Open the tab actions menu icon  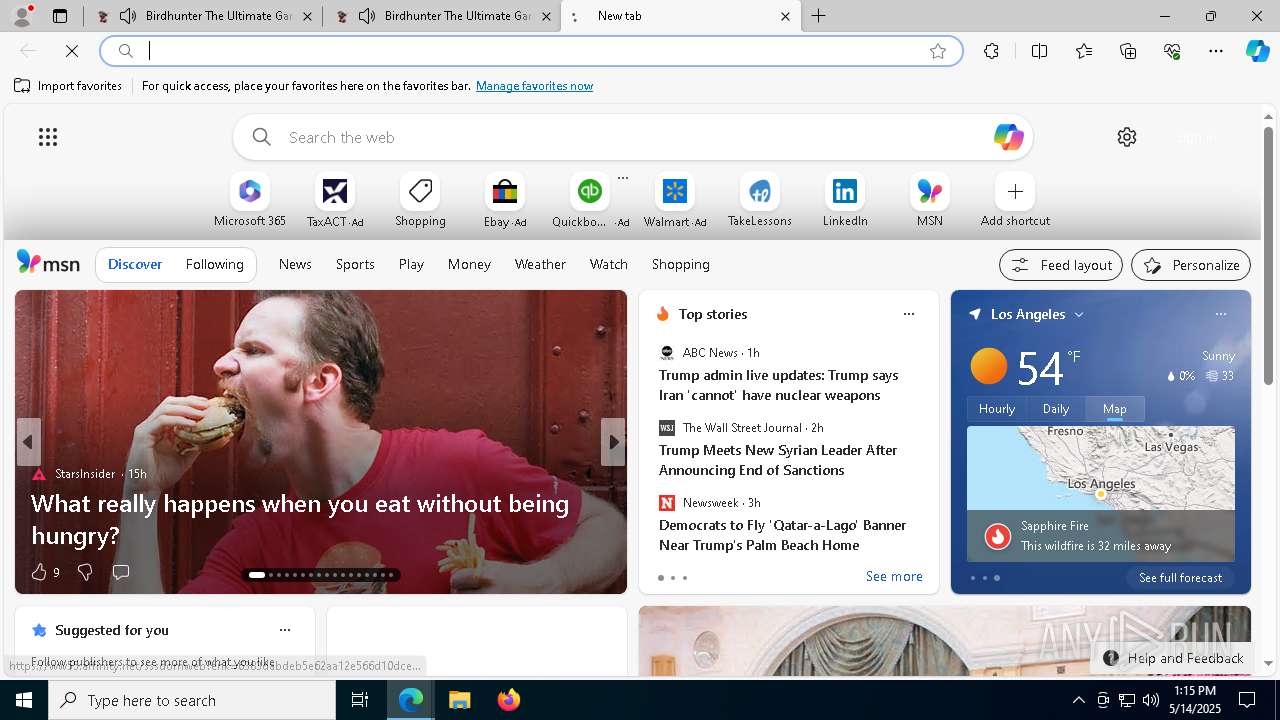pyautogui.click(x=60, y=16)
